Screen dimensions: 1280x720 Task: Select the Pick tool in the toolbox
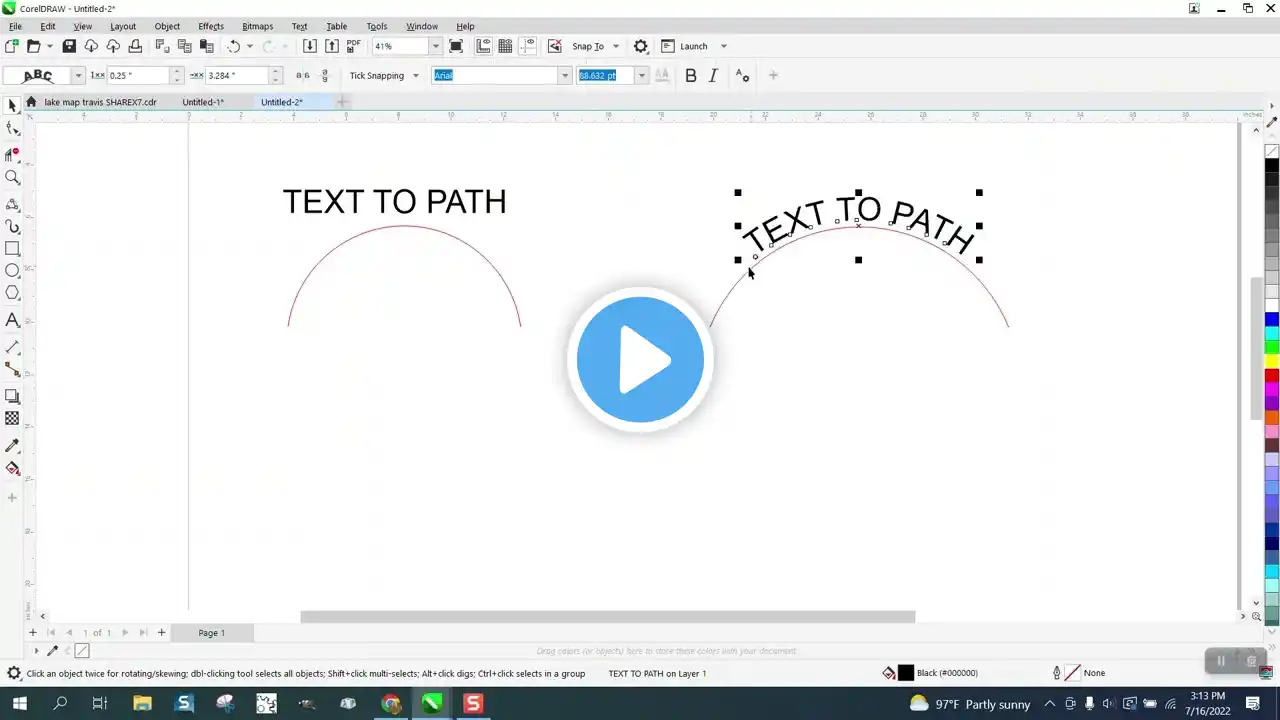tap(12, 106)
